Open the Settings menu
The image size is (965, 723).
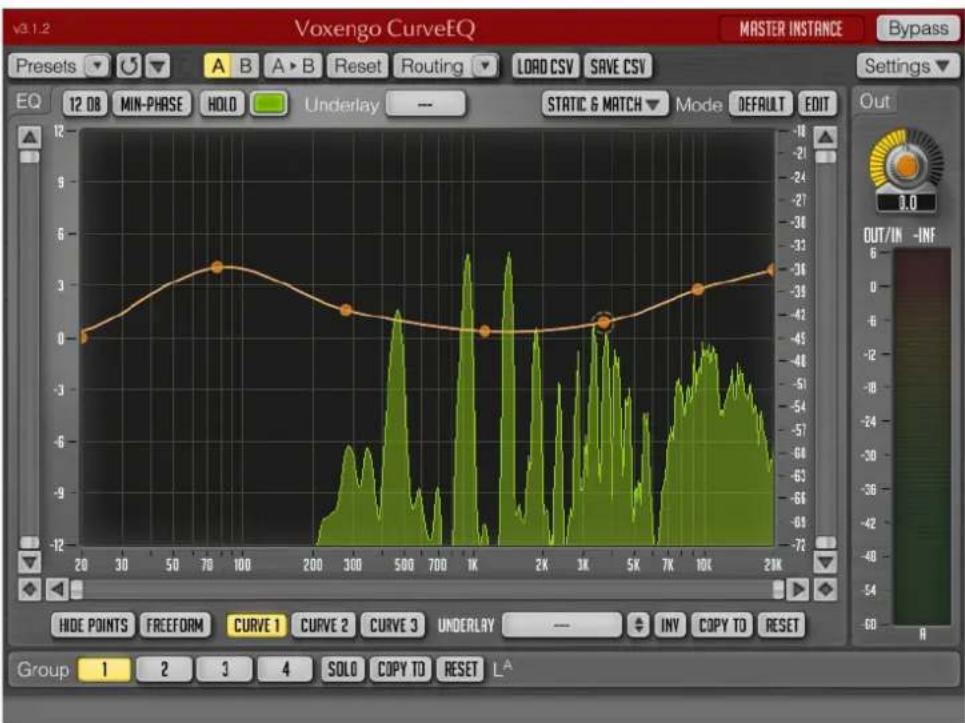pos(907,66)
